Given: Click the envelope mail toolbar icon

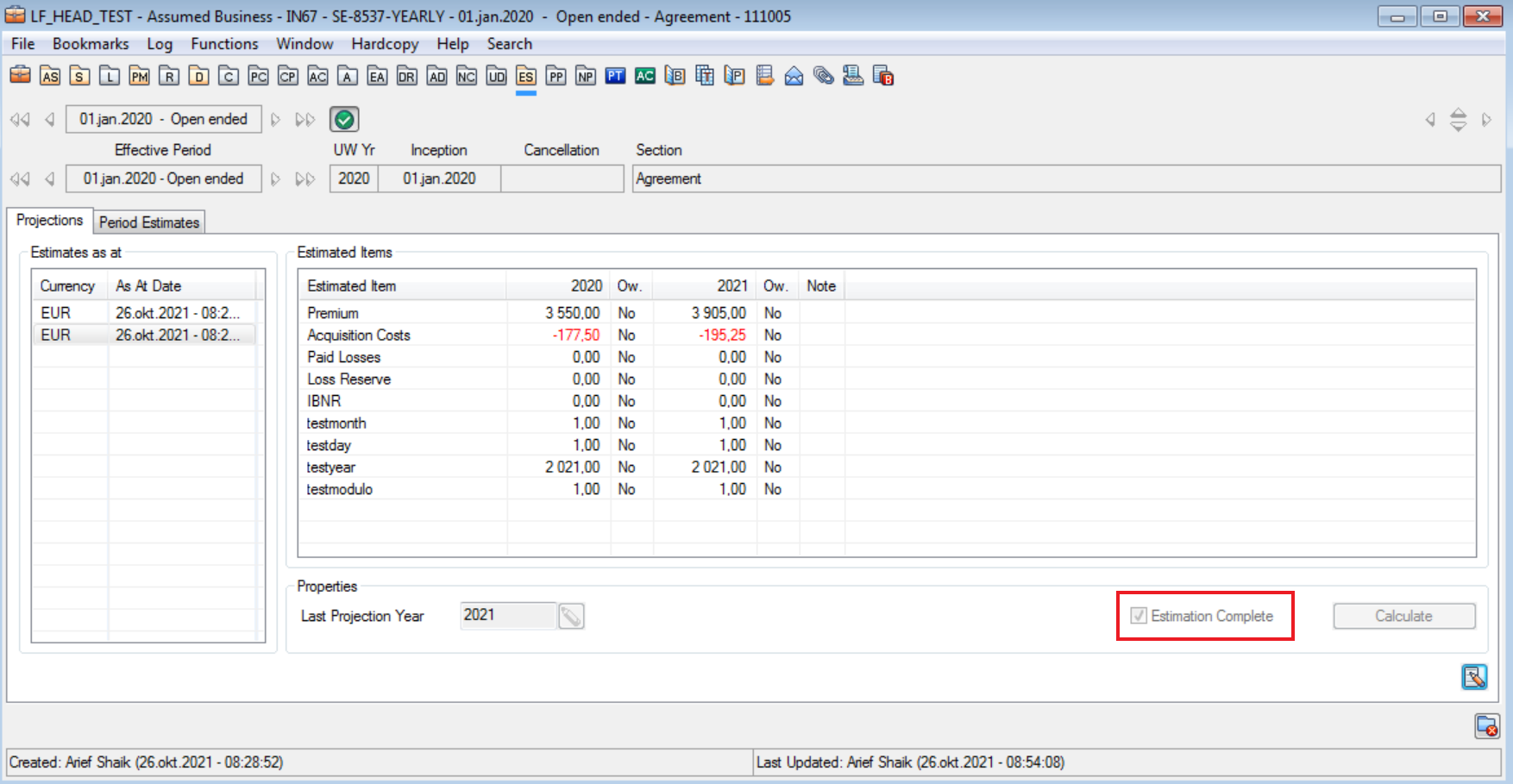Looking at the screenshot, I should tap(794, 77).
